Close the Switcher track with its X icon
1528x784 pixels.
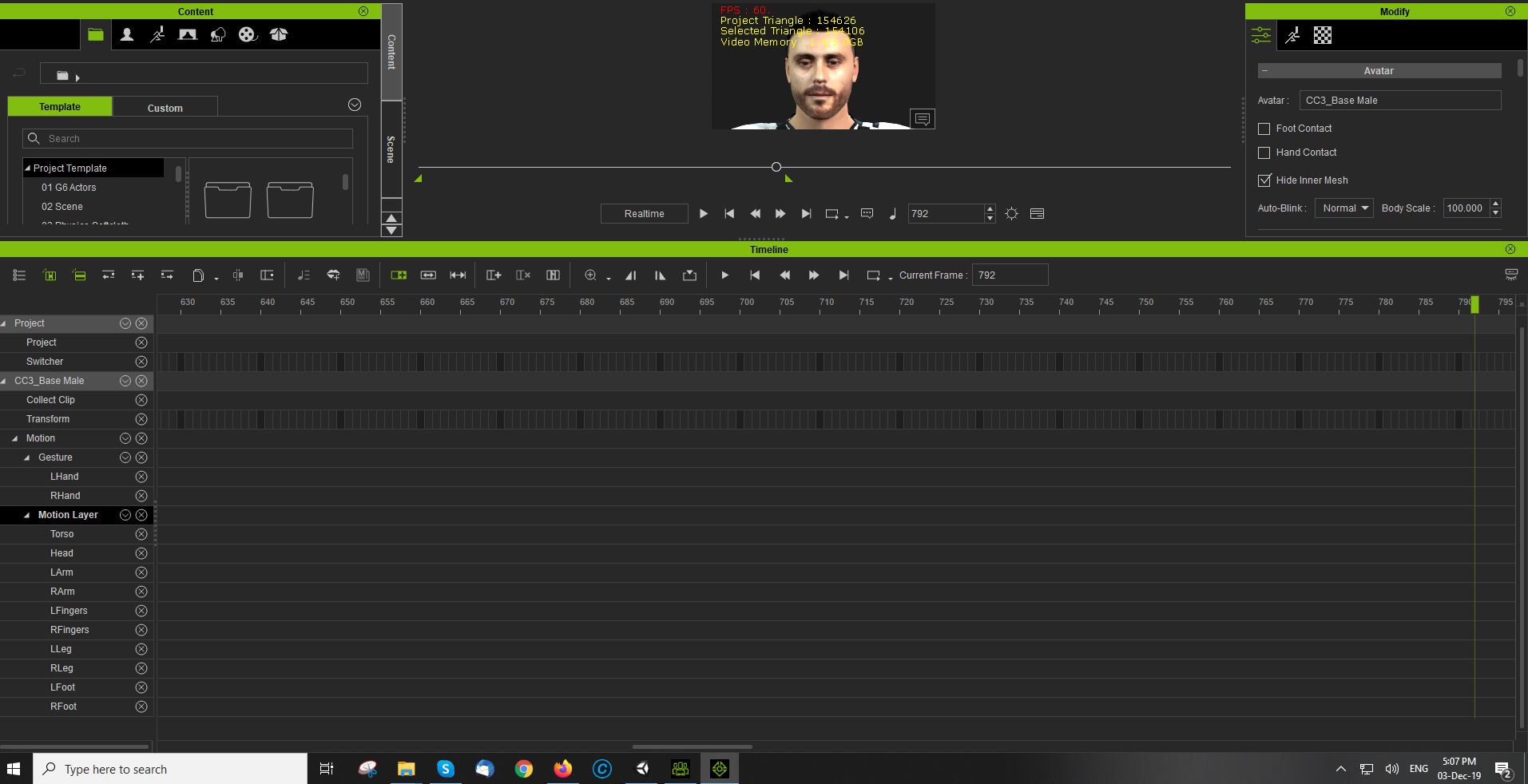141,362
